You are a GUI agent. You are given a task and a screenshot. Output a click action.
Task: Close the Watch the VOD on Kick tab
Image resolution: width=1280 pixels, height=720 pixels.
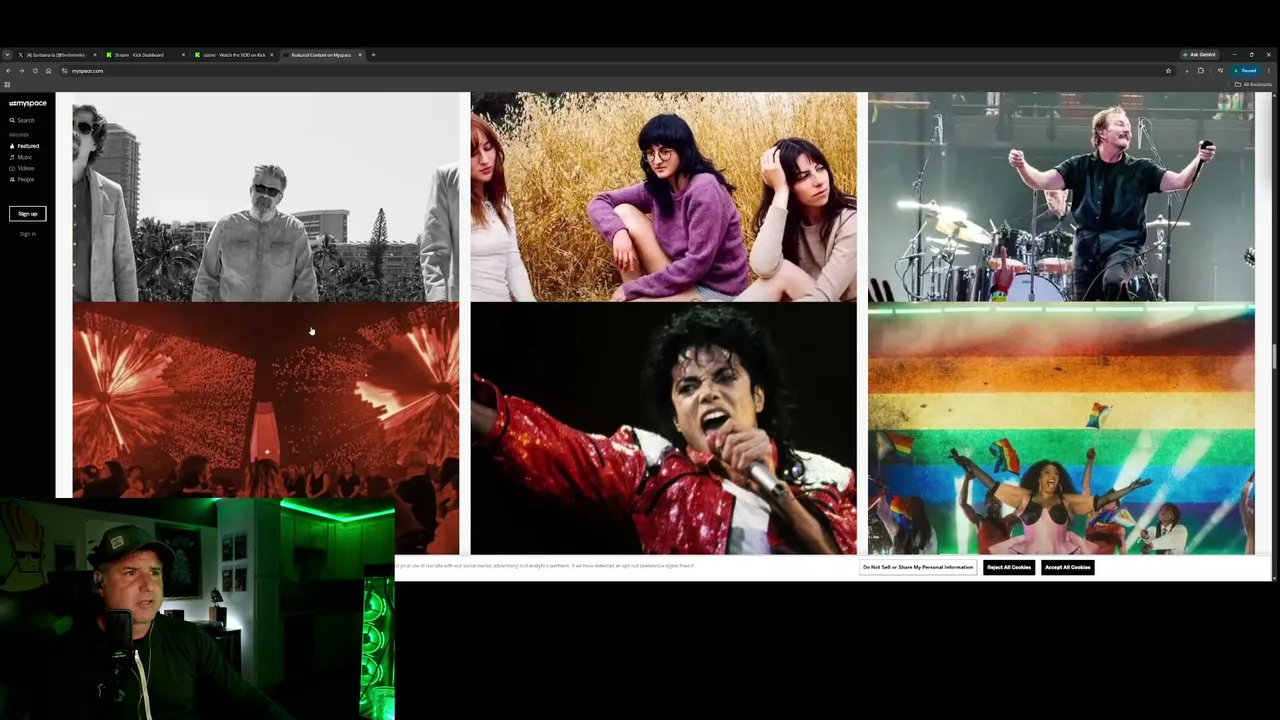[x=271, y=55]
